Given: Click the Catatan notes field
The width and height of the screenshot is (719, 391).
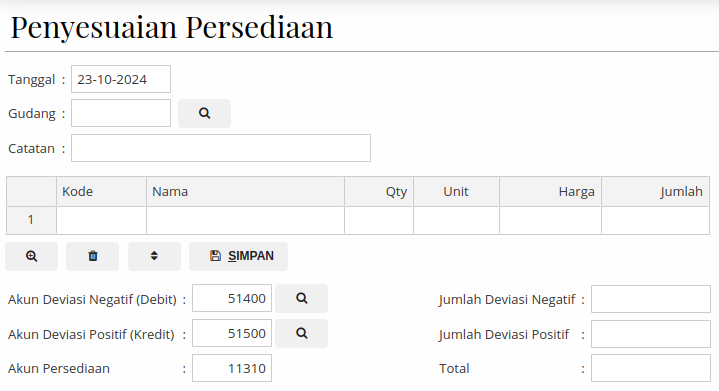Looking at the screenshot, I should coord(221,148).
